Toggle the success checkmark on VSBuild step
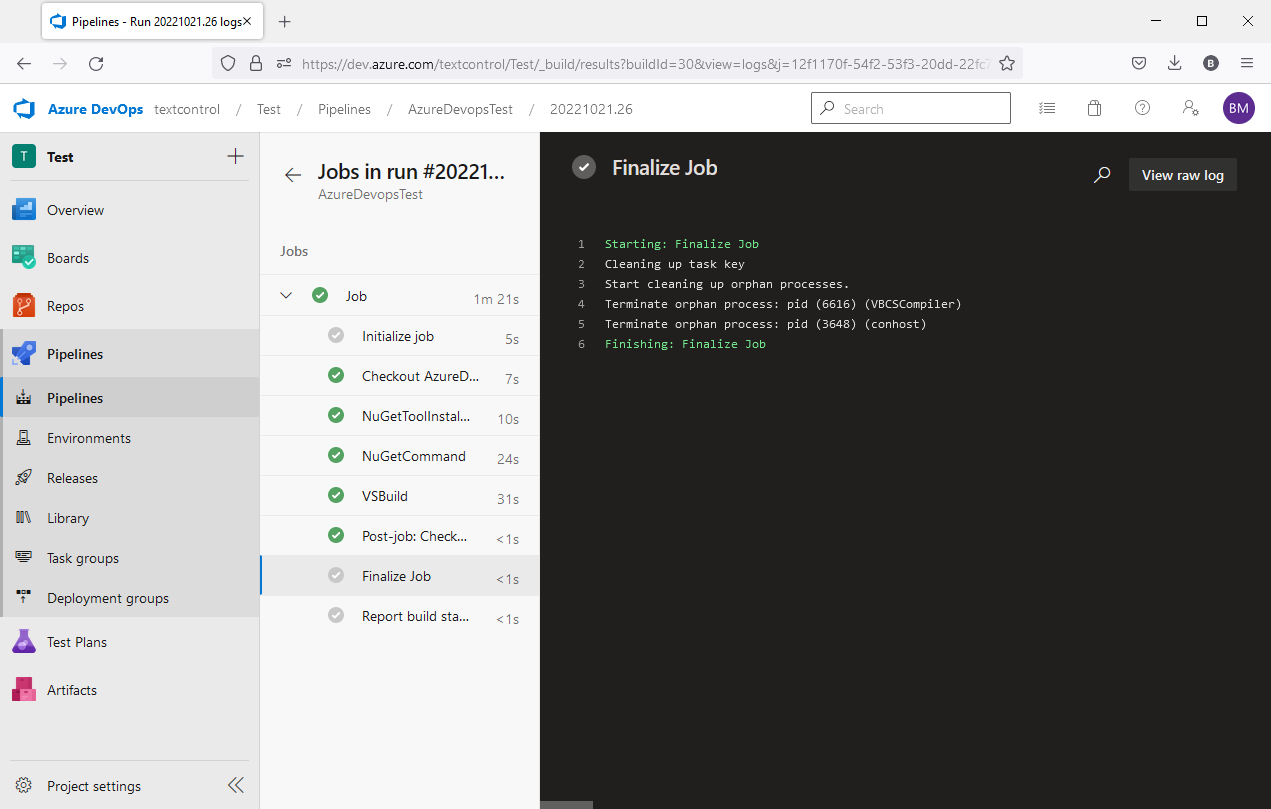The image size is (1271, 809). coord(335,494)
